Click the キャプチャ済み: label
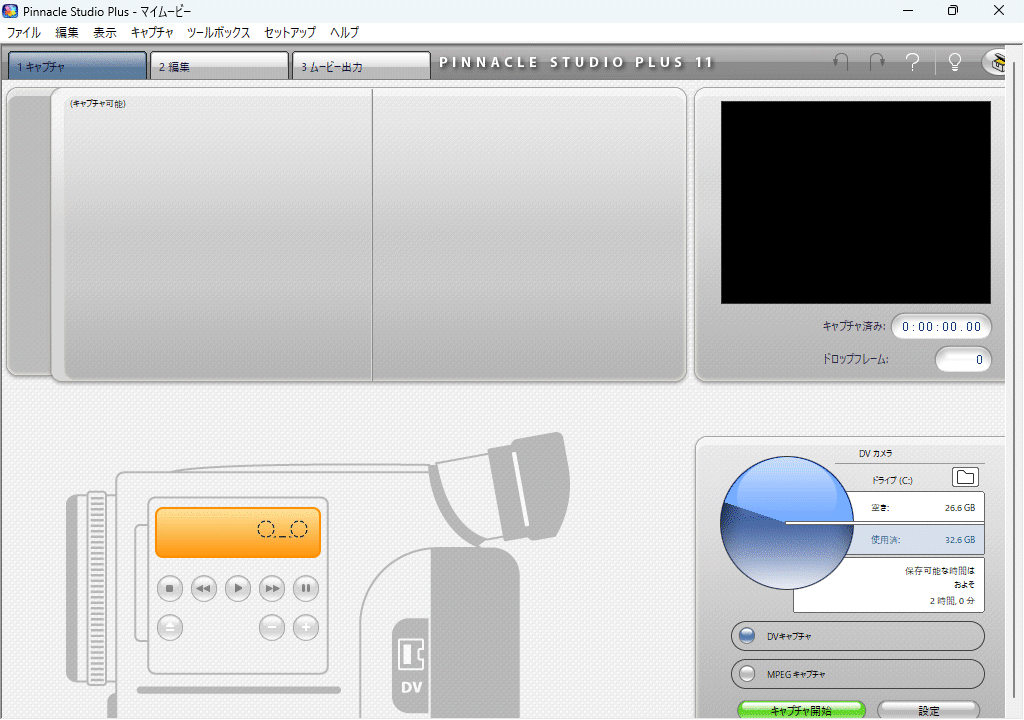Viewport: 1024px width, 720px height. pos(854,326)
